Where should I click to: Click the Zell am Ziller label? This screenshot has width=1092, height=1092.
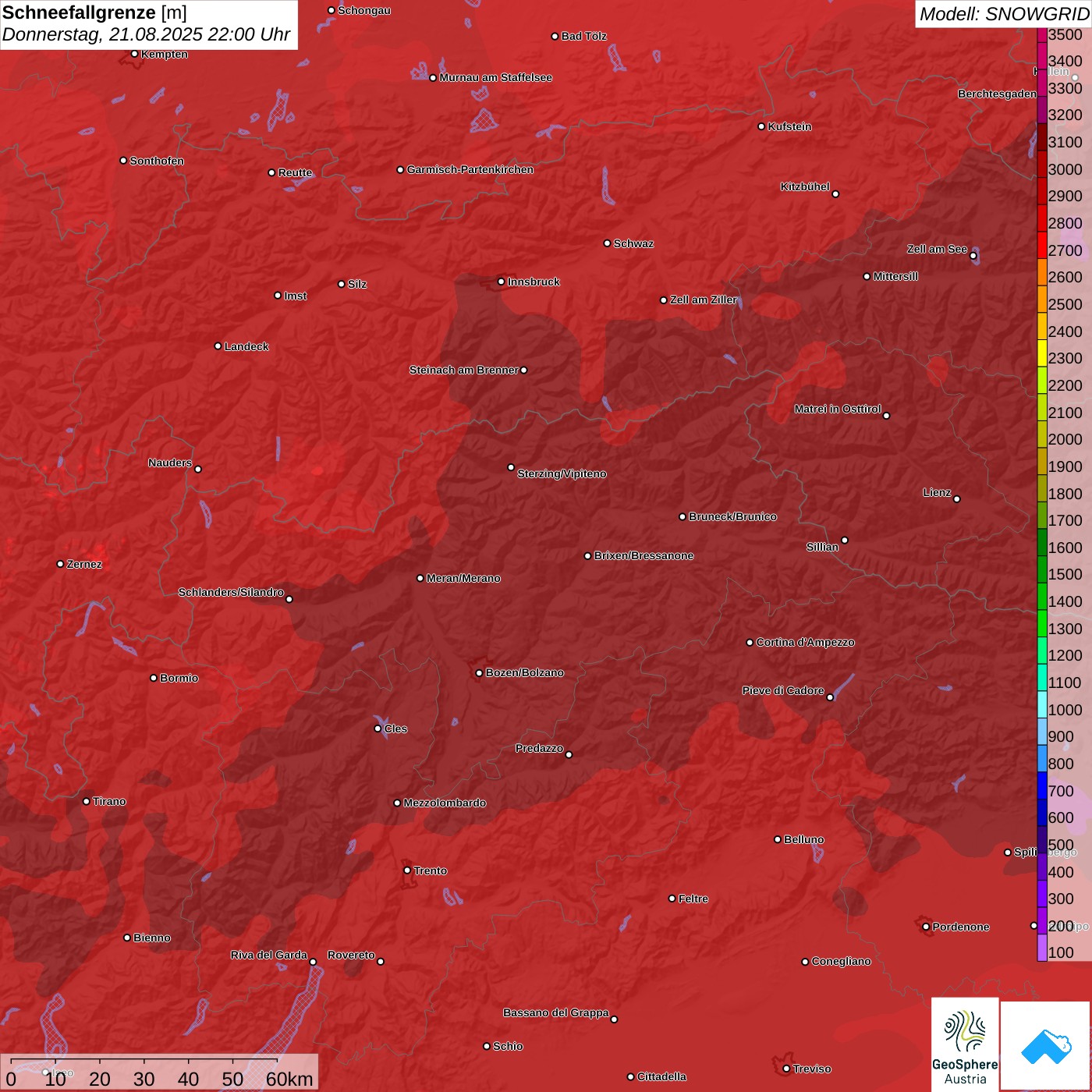(x=704, y=300)
